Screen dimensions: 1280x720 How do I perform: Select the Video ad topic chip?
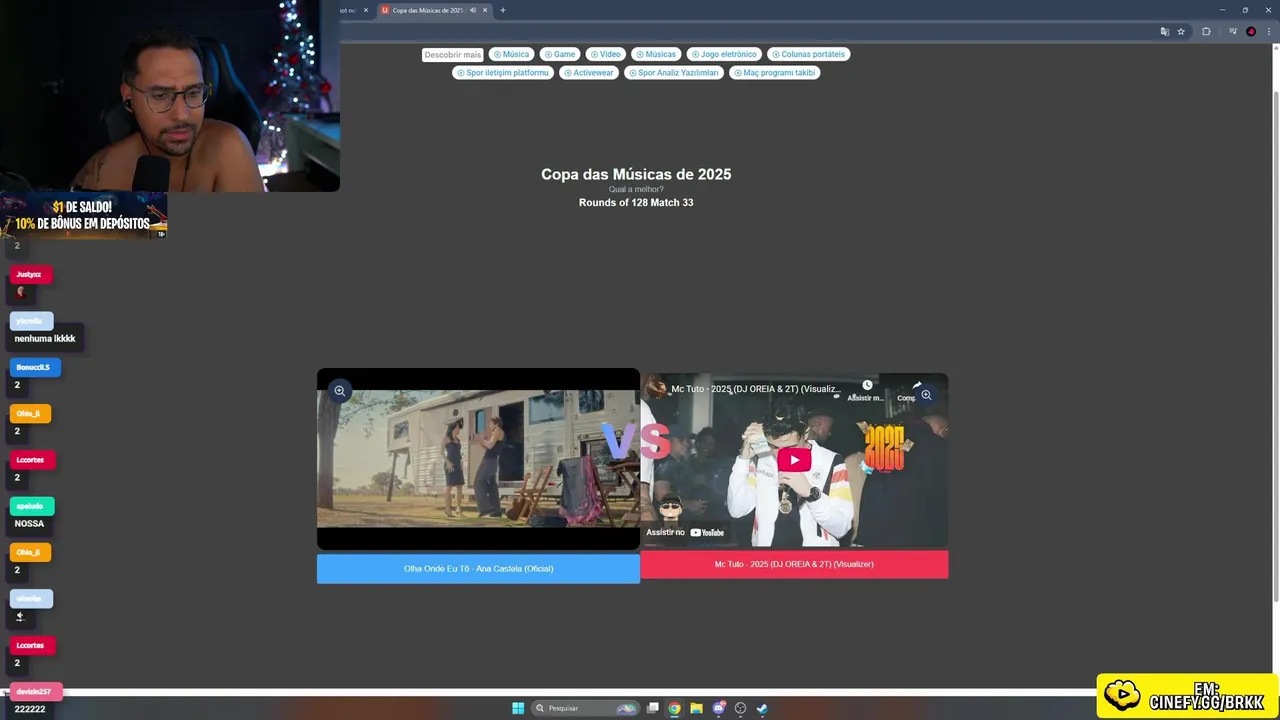pyautogui.click(x=605, y=54)
